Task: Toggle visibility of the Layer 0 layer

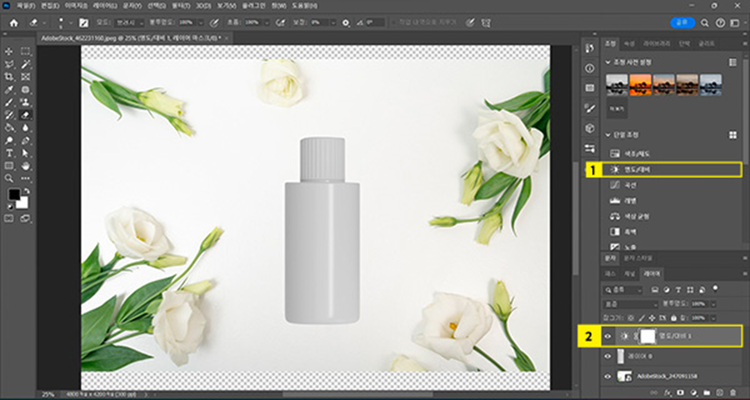Action: tap(608, 356)
